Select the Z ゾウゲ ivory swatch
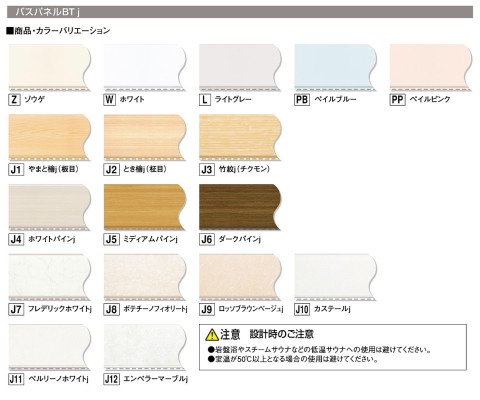Screen dimensions: 480x400 pos(49,68)
